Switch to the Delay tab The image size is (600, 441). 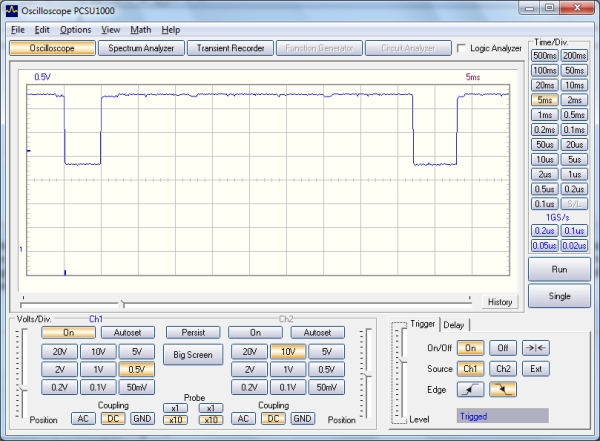[454, 324]
